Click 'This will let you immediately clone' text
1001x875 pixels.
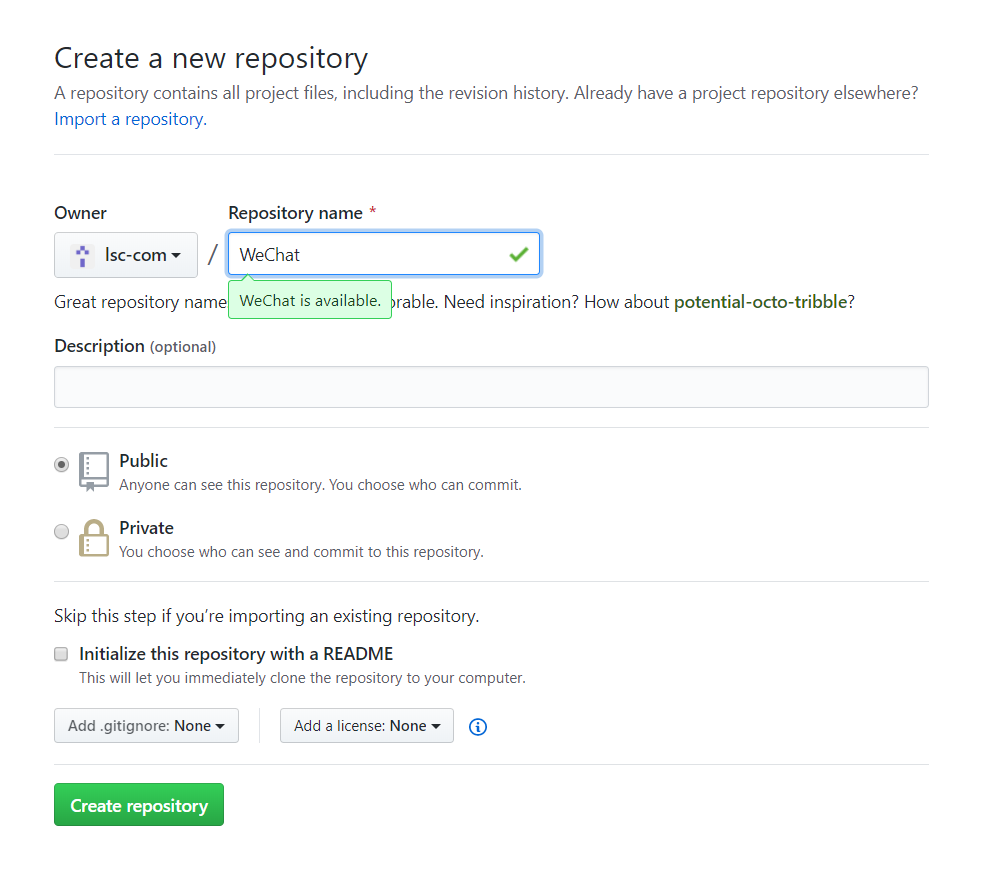pyautogui.click(x=302, y=678)
